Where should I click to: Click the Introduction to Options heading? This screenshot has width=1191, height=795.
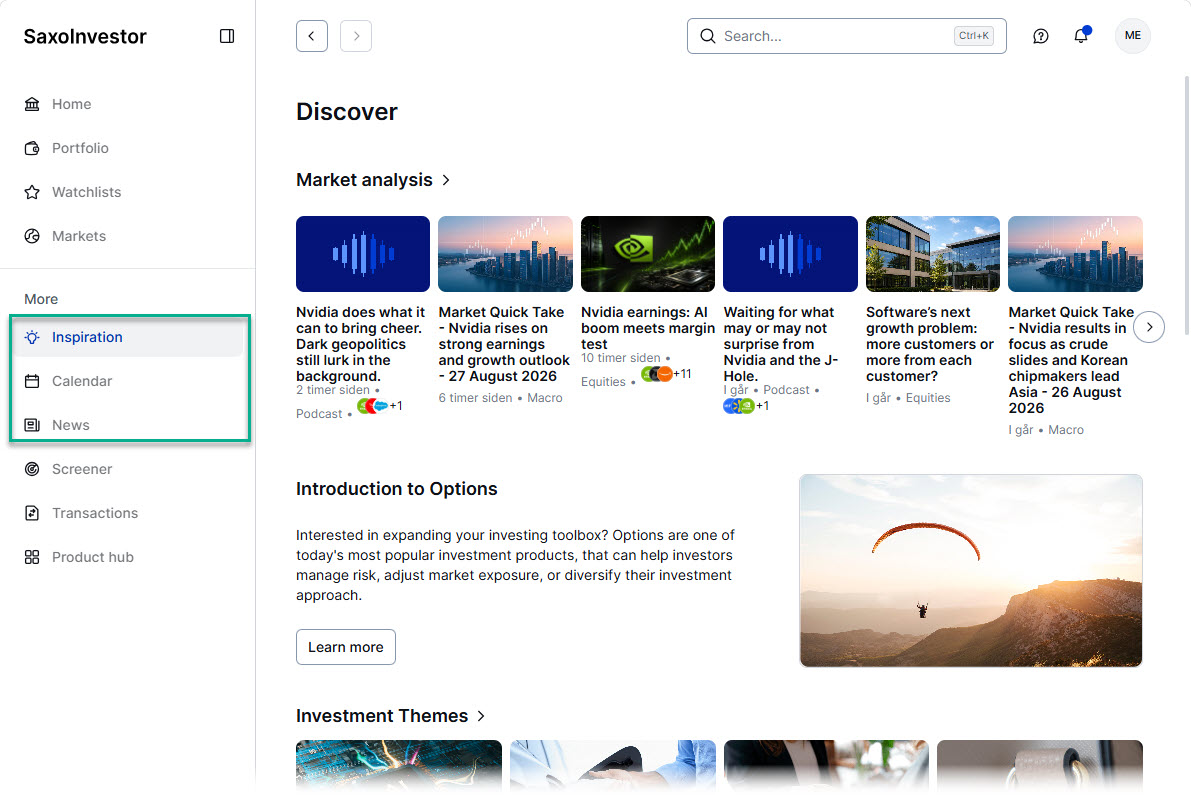click(396, 489)
